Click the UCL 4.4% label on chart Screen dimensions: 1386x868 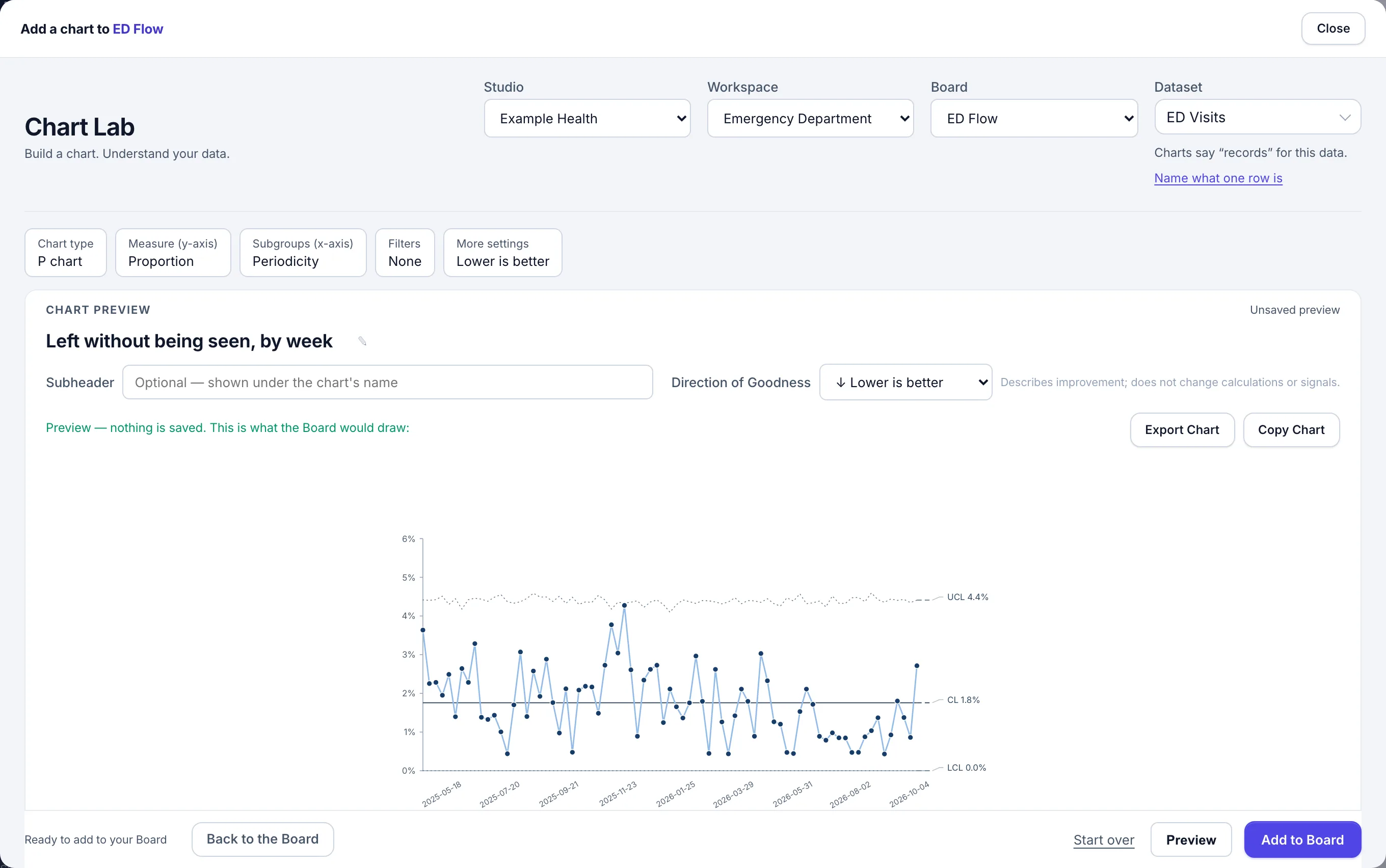coord(968,597)
